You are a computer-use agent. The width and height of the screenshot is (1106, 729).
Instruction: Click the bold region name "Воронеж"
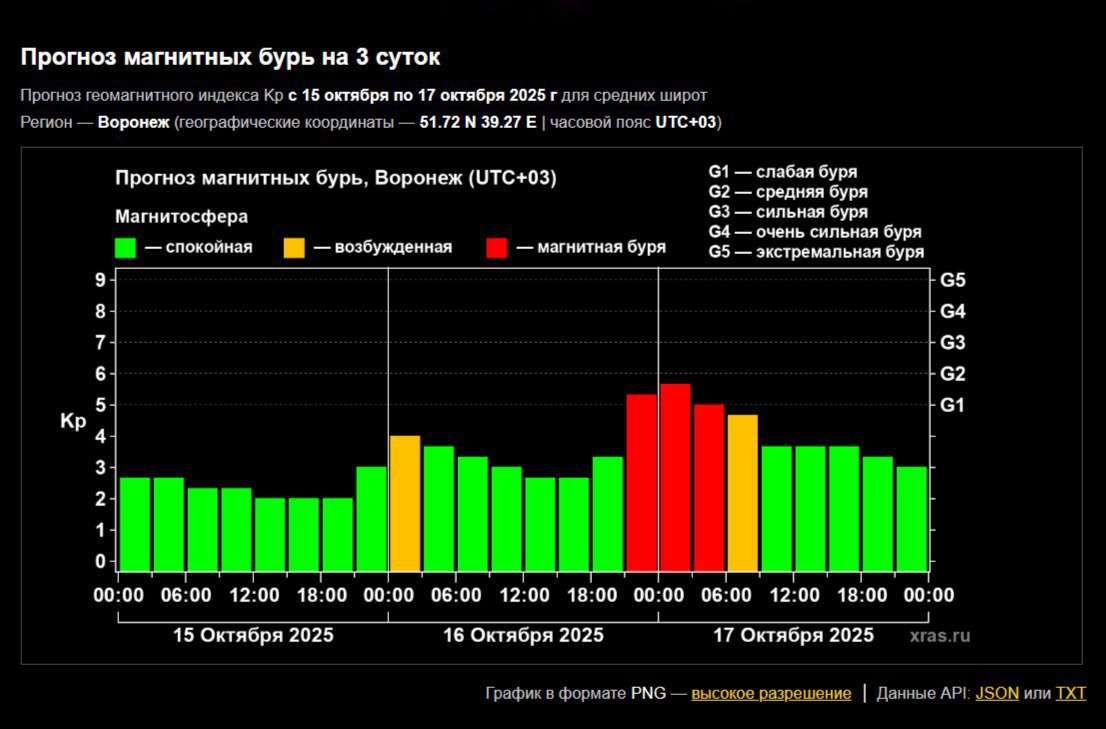[x=132, y=122]
